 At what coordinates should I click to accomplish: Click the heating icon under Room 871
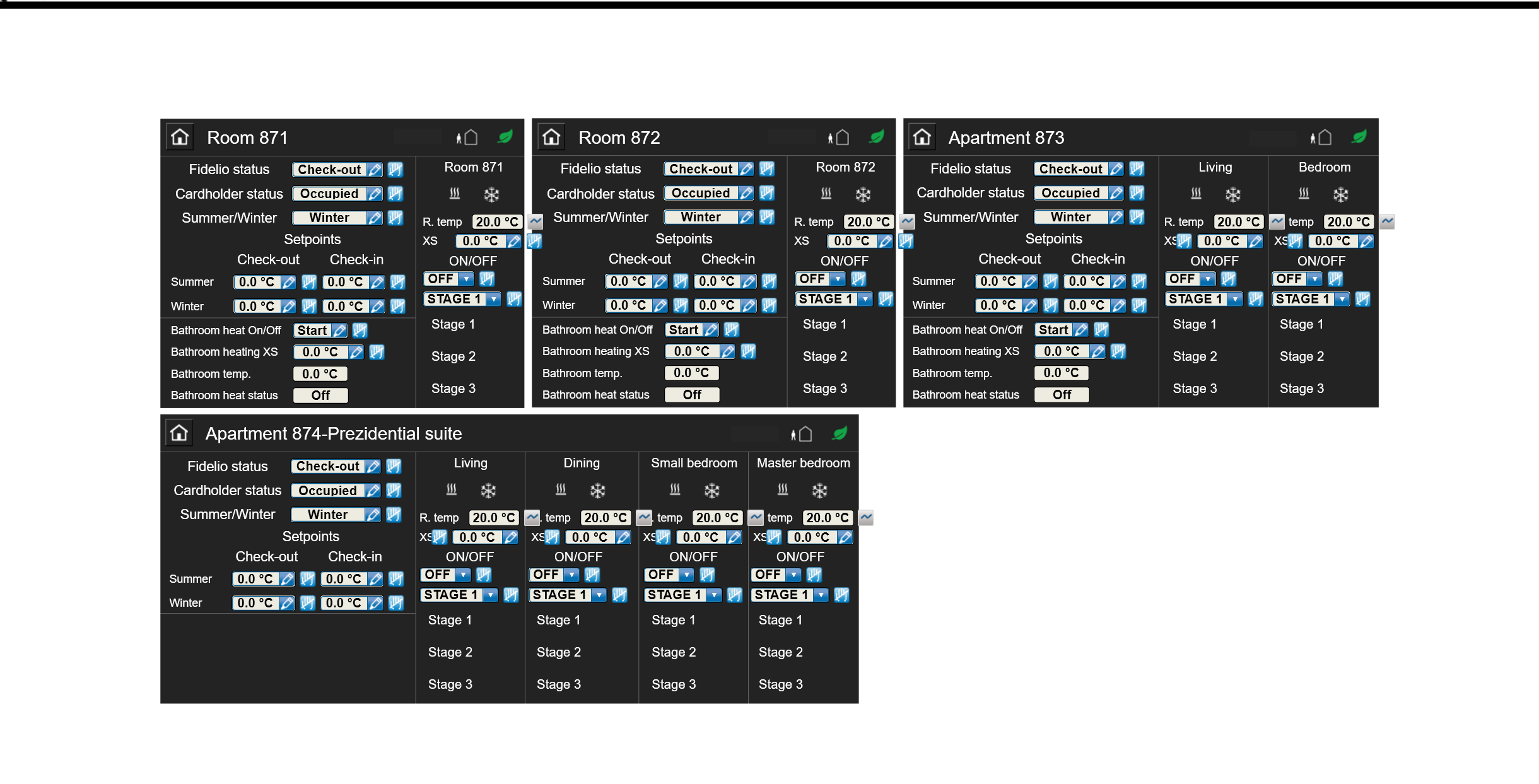point(455,194)
